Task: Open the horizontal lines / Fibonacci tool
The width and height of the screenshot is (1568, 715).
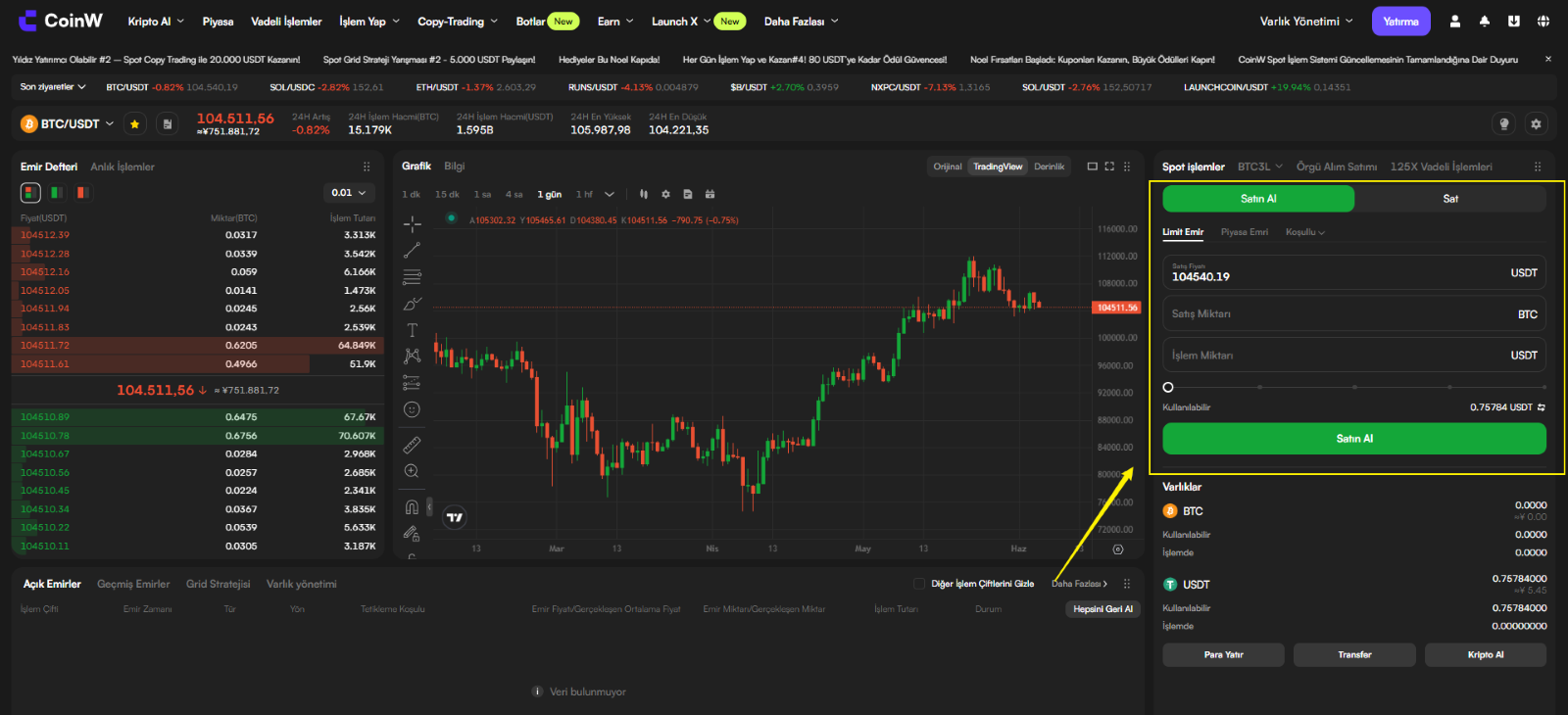Action: (x=412, y=277)
